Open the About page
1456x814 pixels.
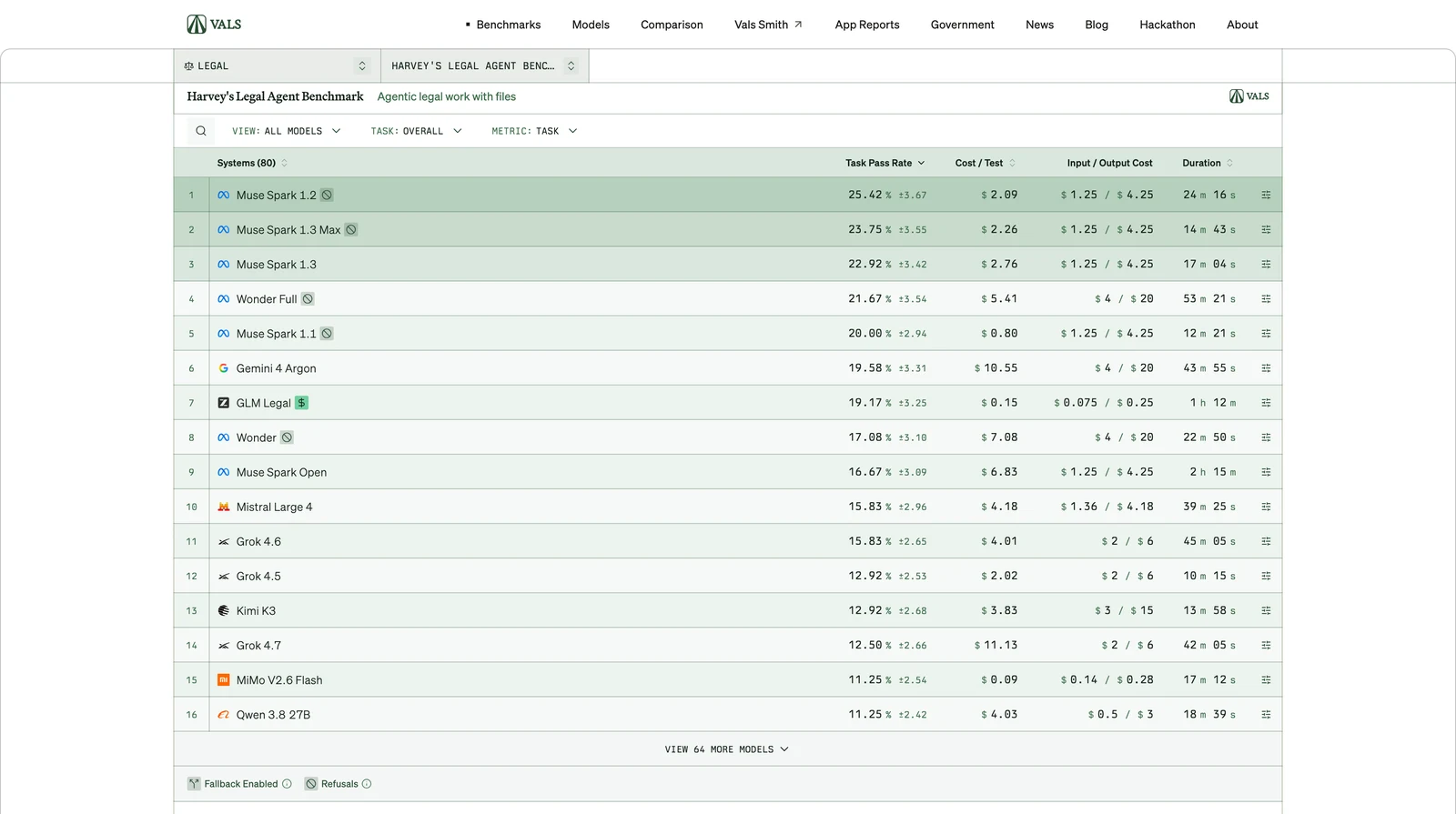[1242, 25]
